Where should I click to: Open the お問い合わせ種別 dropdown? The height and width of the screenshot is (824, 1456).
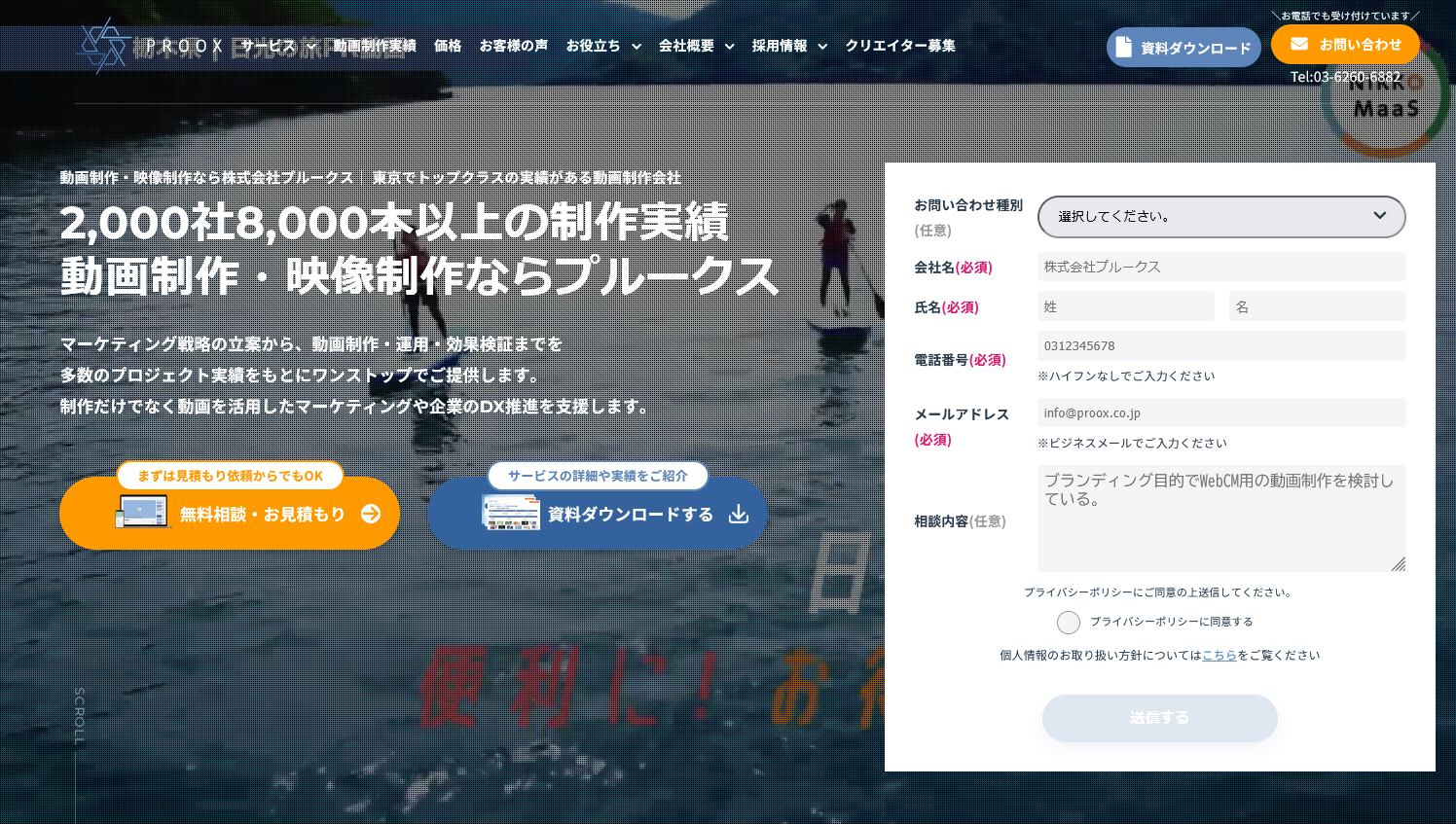(1220, 216)
